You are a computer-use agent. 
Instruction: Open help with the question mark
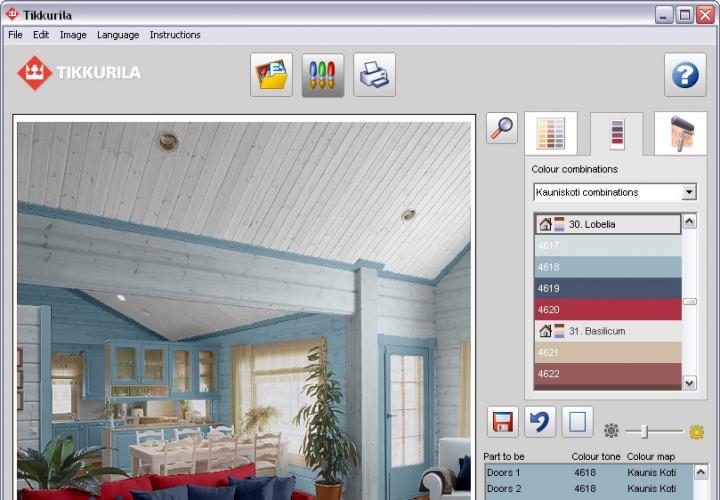(x=685, y=75)
